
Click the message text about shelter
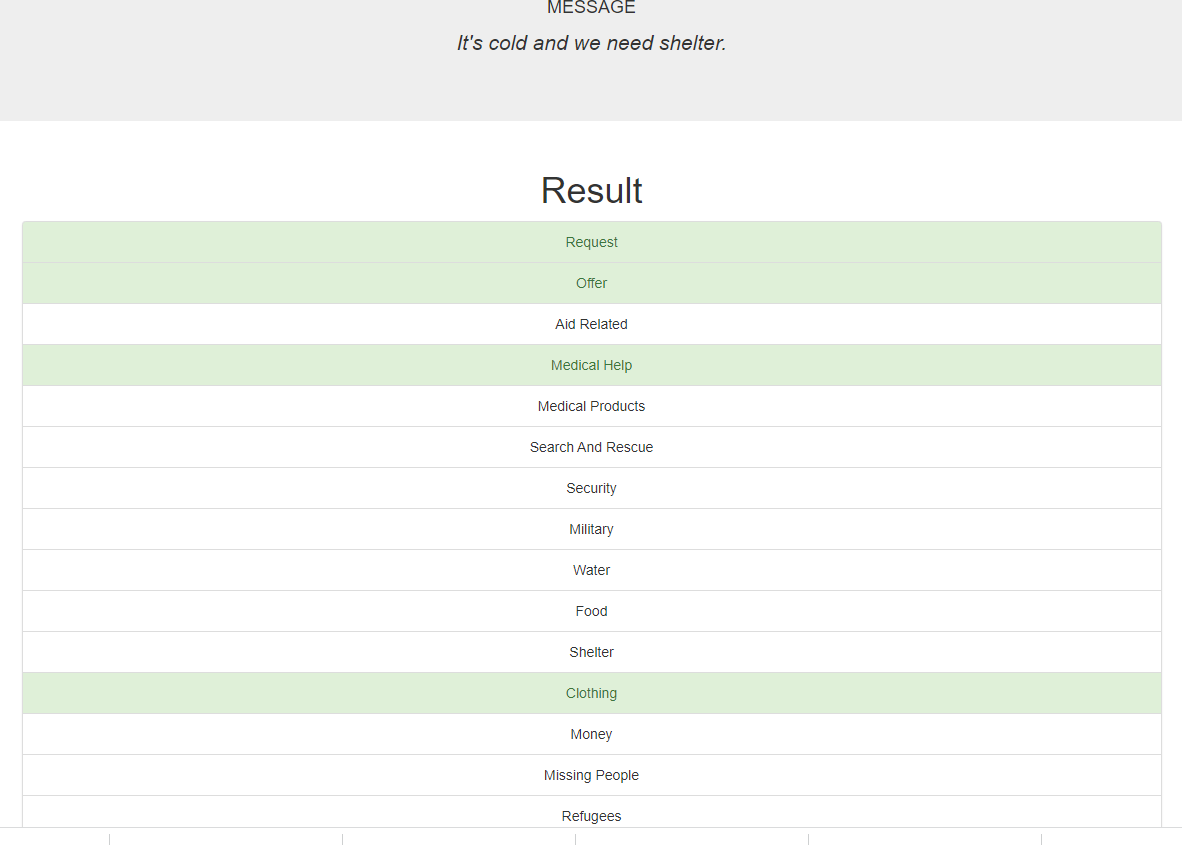pos(592,43)
